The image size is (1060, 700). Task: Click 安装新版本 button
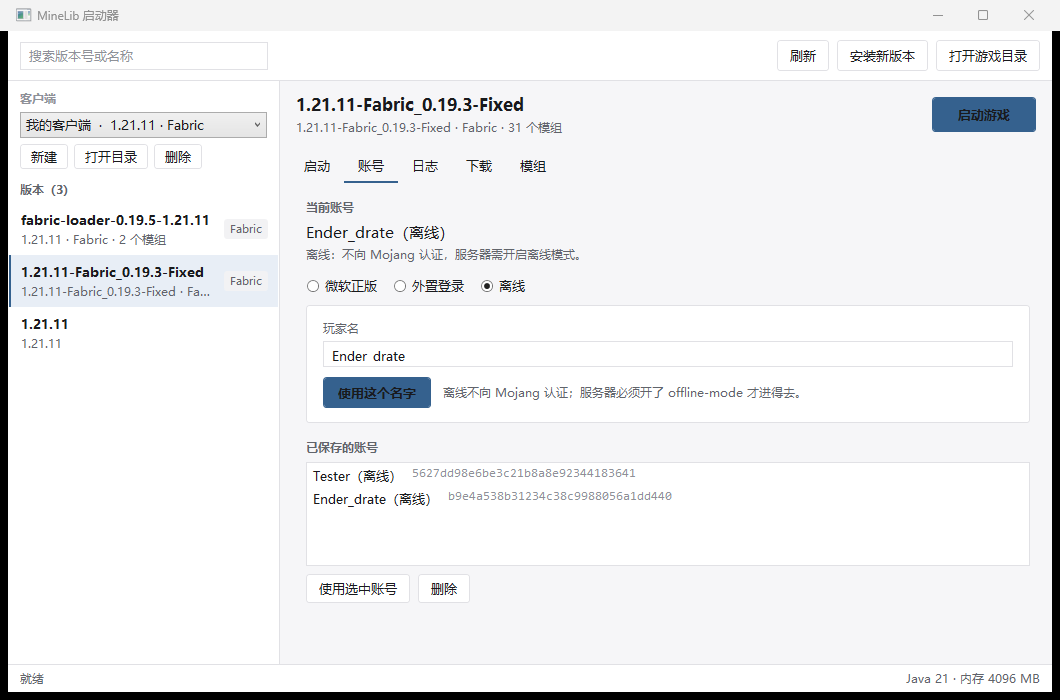coord(882,56)
